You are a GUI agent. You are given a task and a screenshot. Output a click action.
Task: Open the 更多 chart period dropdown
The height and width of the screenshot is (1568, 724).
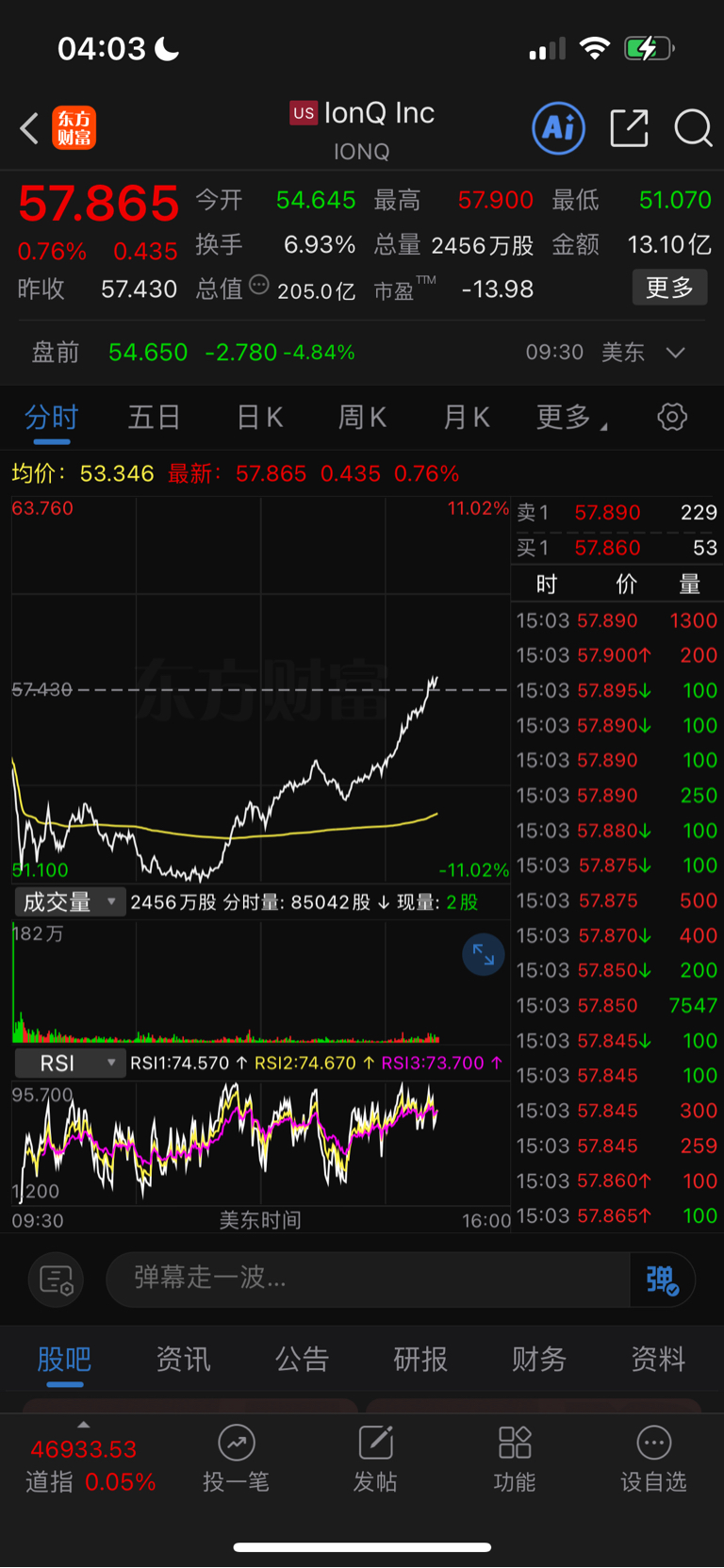pos(571,417)
